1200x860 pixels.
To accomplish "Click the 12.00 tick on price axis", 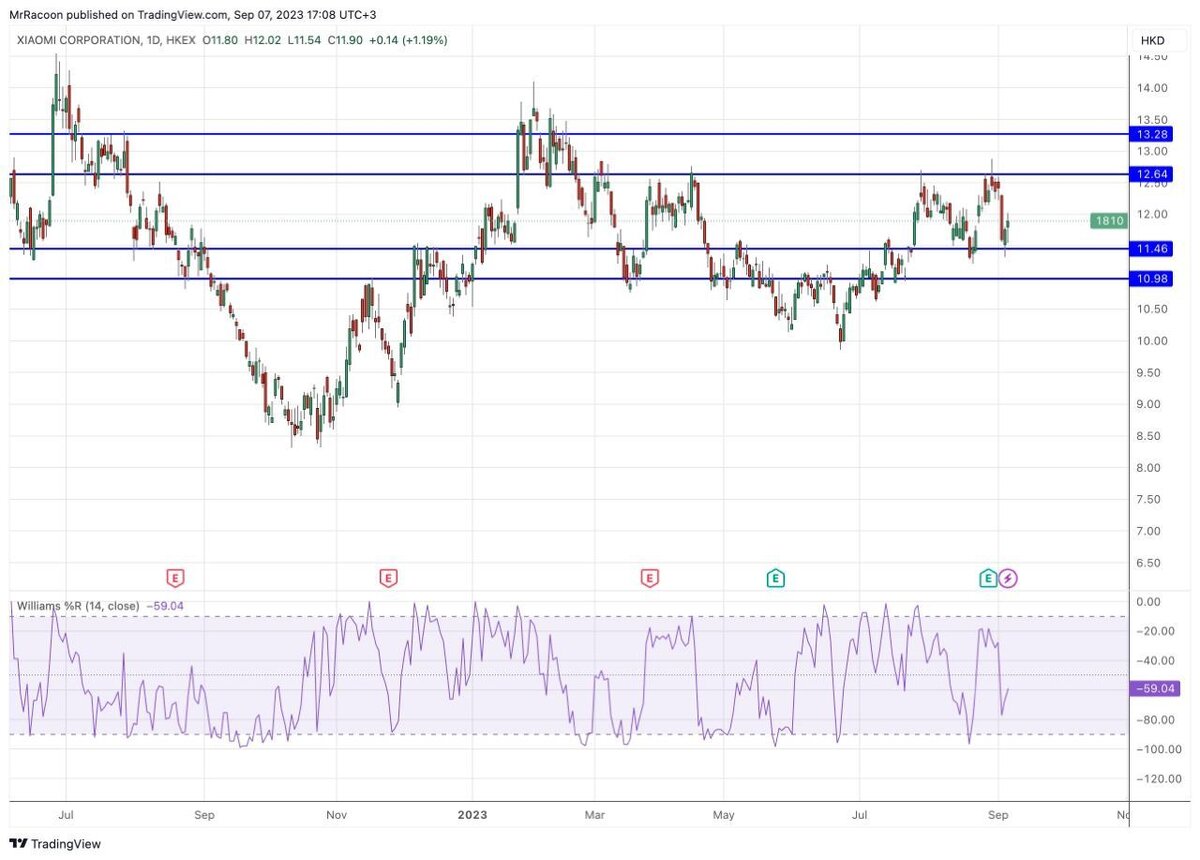I will [1152, 214].
